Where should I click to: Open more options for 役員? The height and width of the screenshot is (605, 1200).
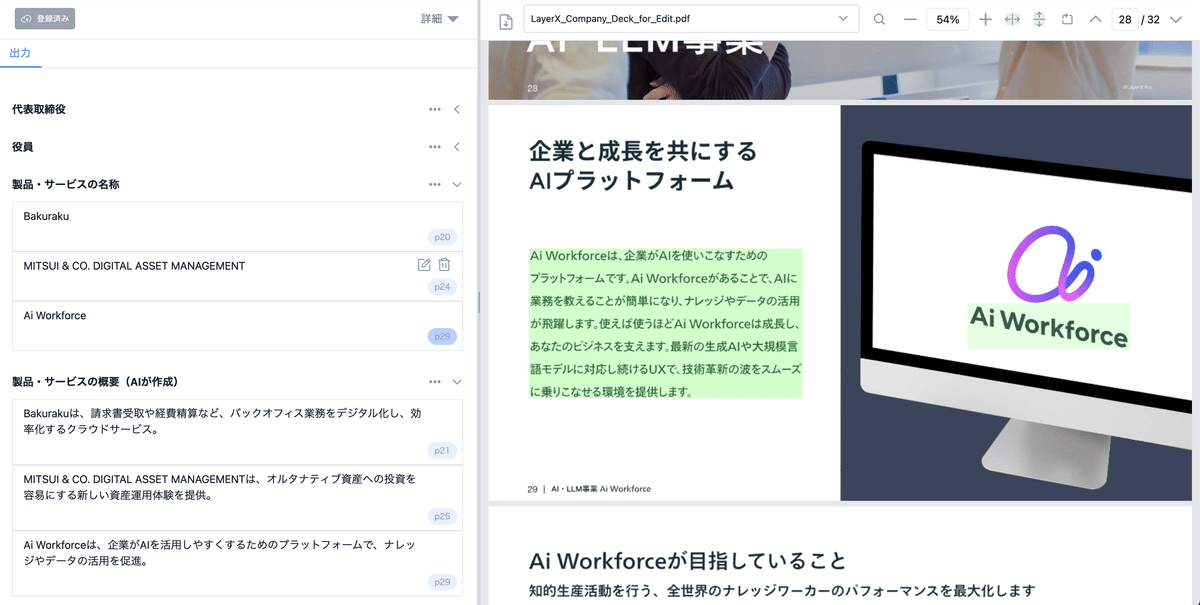[435, 147]
